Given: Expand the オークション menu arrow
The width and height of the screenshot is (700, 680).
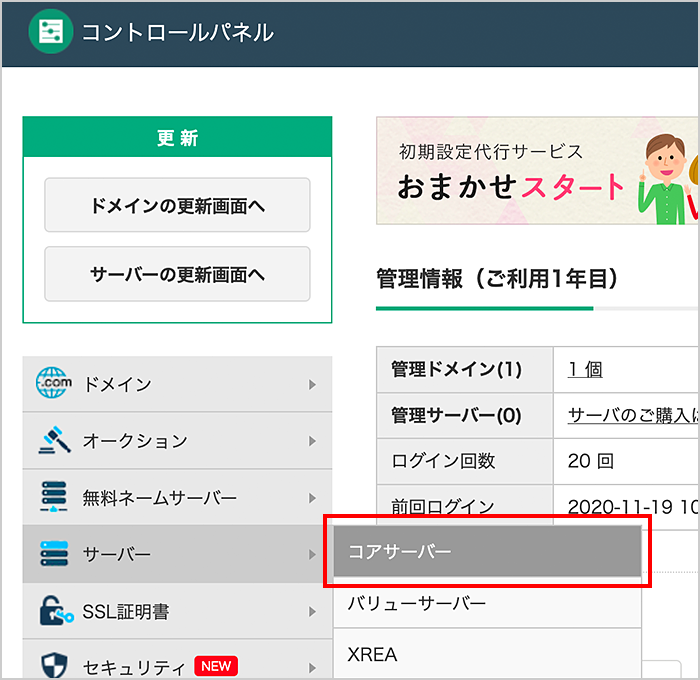Looking at the screenshot, I should (x=312, y=441).
